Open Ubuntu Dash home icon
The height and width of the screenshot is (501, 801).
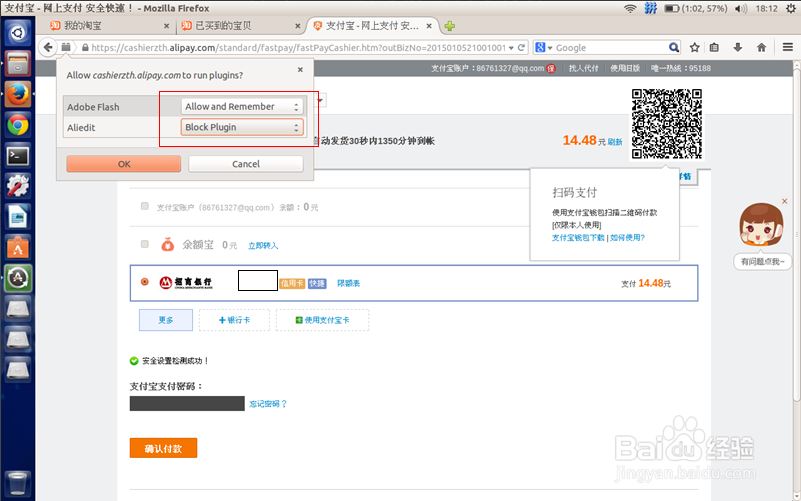(17, 33)
